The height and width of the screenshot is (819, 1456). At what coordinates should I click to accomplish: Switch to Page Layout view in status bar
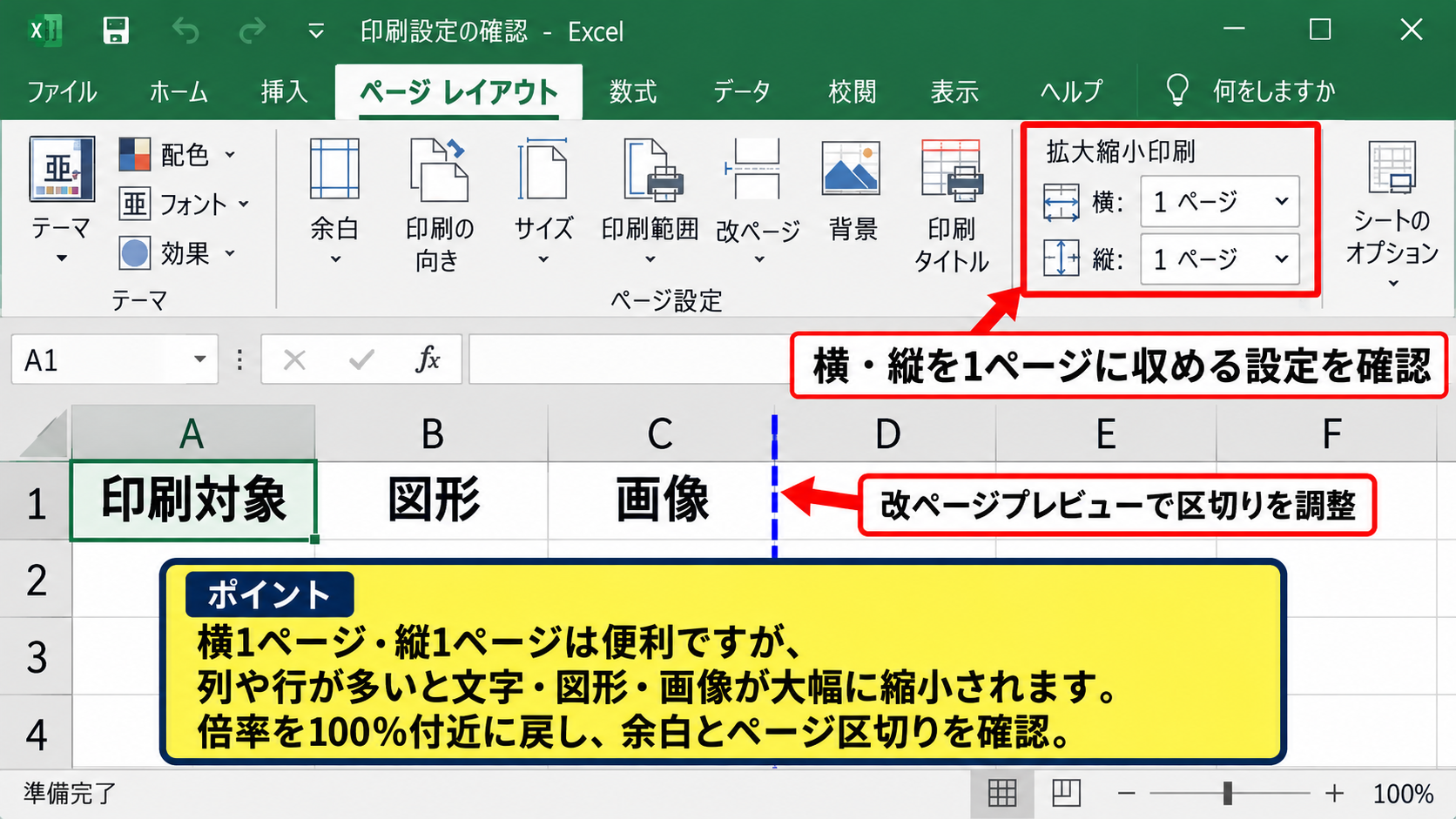coord(1066,793)
